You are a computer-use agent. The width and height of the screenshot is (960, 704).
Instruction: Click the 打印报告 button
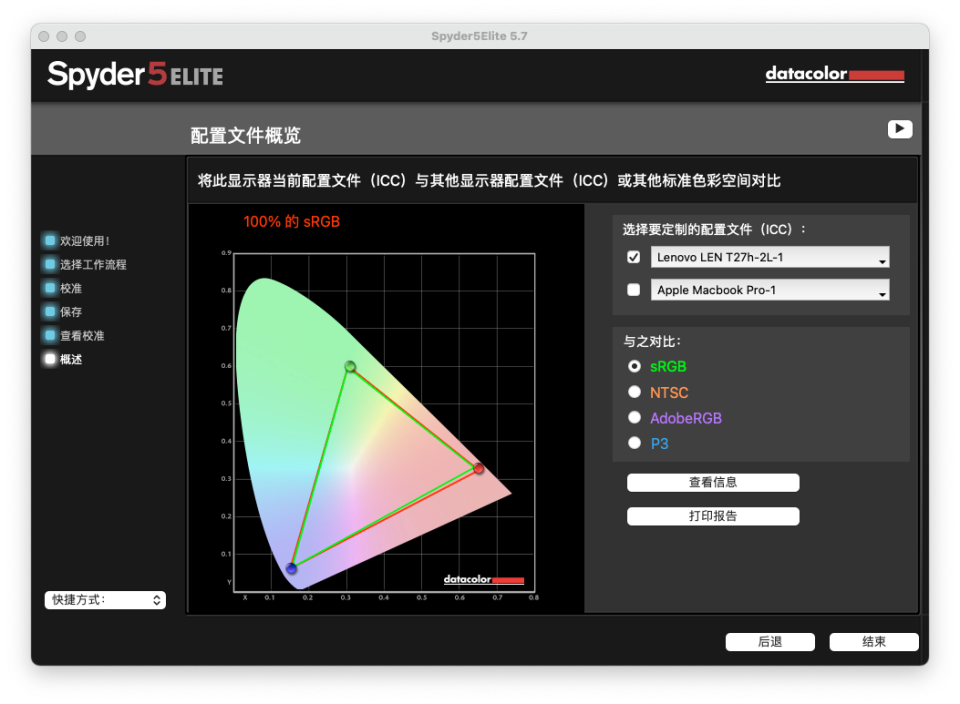(x=713, y=516)
